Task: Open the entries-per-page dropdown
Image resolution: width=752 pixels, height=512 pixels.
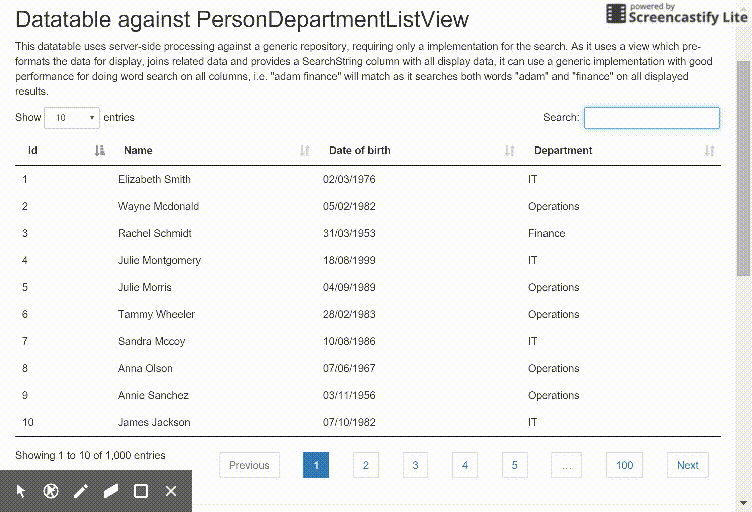Action: pyautogui.click(x=72, y=118)
